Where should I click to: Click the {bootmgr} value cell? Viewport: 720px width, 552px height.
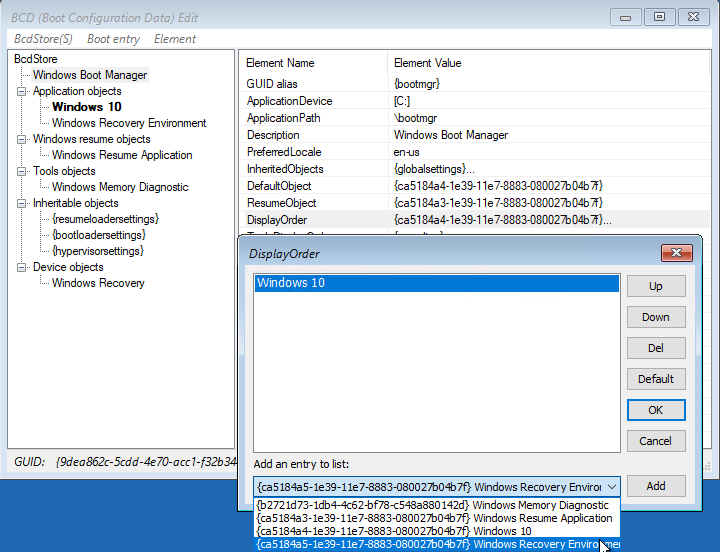[417, 84]
